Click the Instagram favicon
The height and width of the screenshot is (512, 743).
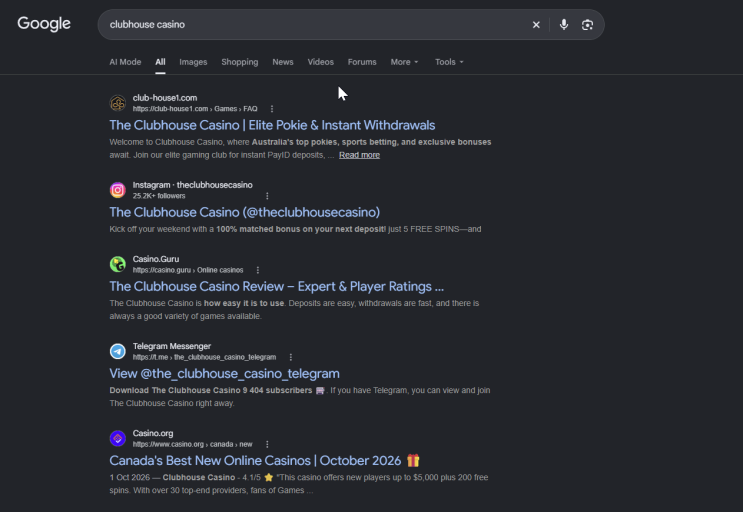point(118,190)
